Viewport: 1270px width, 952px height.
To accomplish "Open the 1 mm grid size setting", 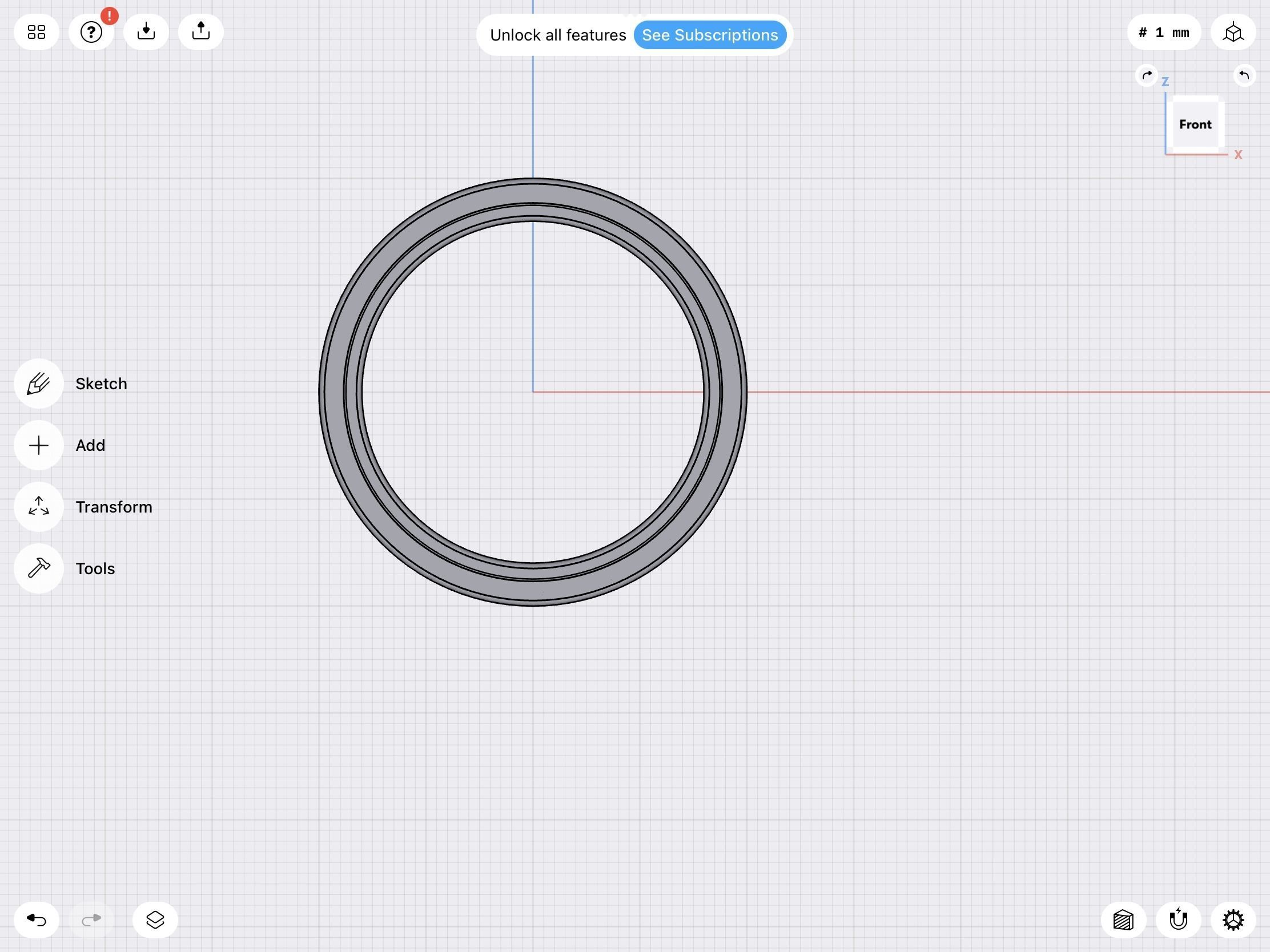I will (x=1164, y=33).
